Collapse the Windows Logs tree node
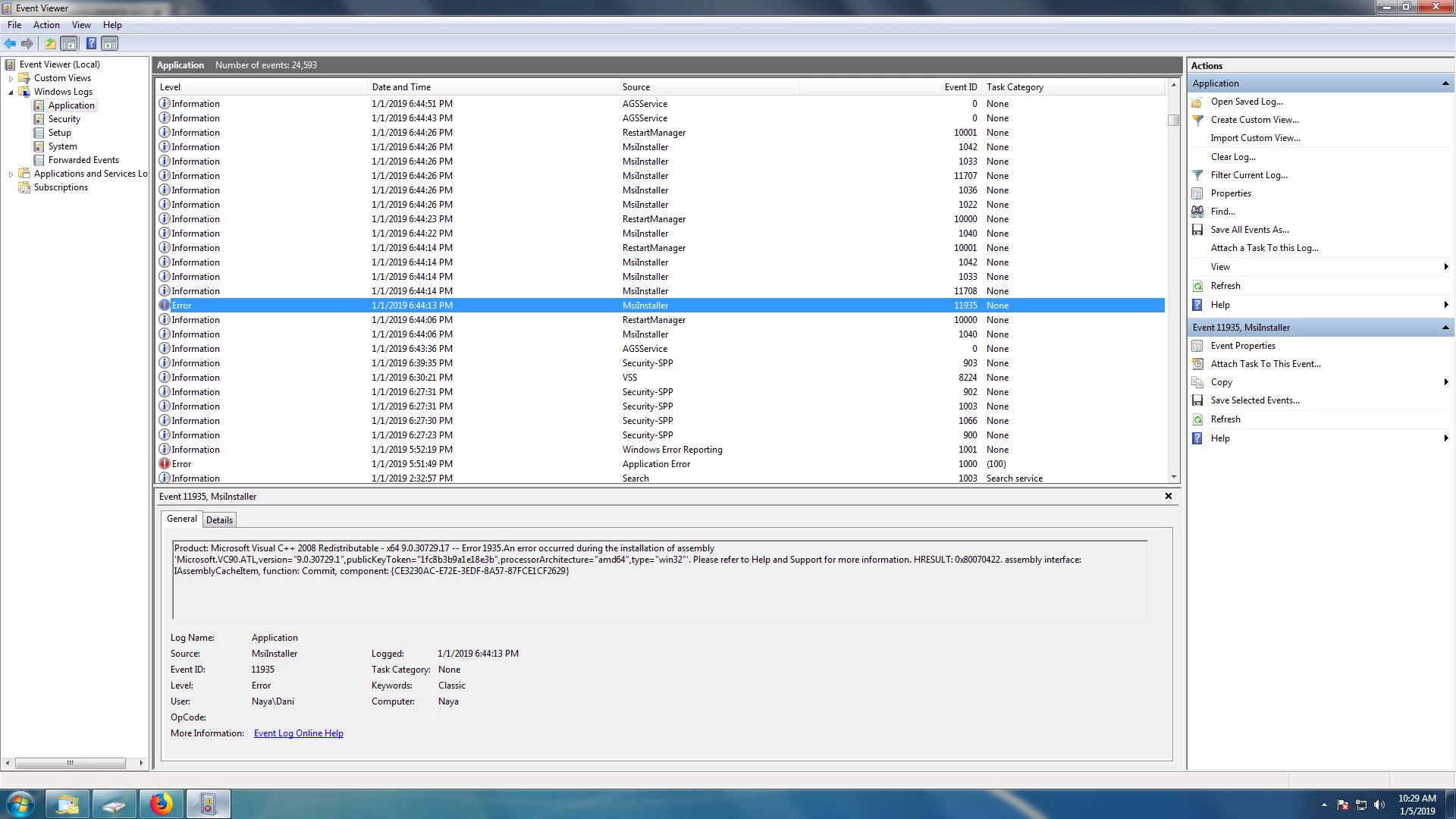Image resolution: width=1456 pixels, height=819 pixels. (x=11, y=92)
